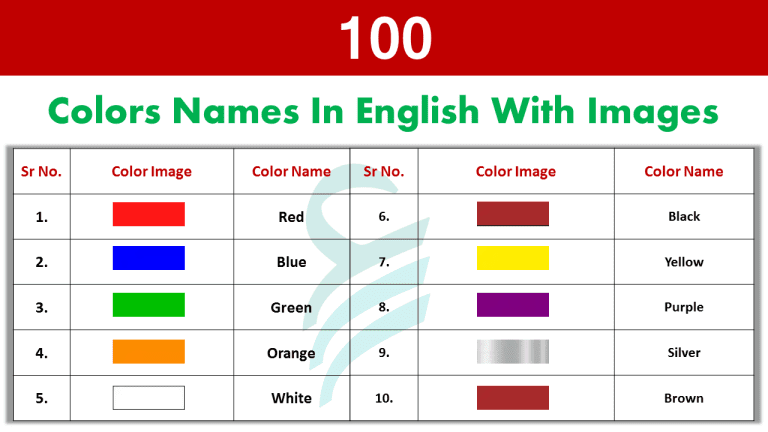This screenshot has height=432, width=768.
Task: Select the 'Green' color name cell
Action: pos(291,308)
